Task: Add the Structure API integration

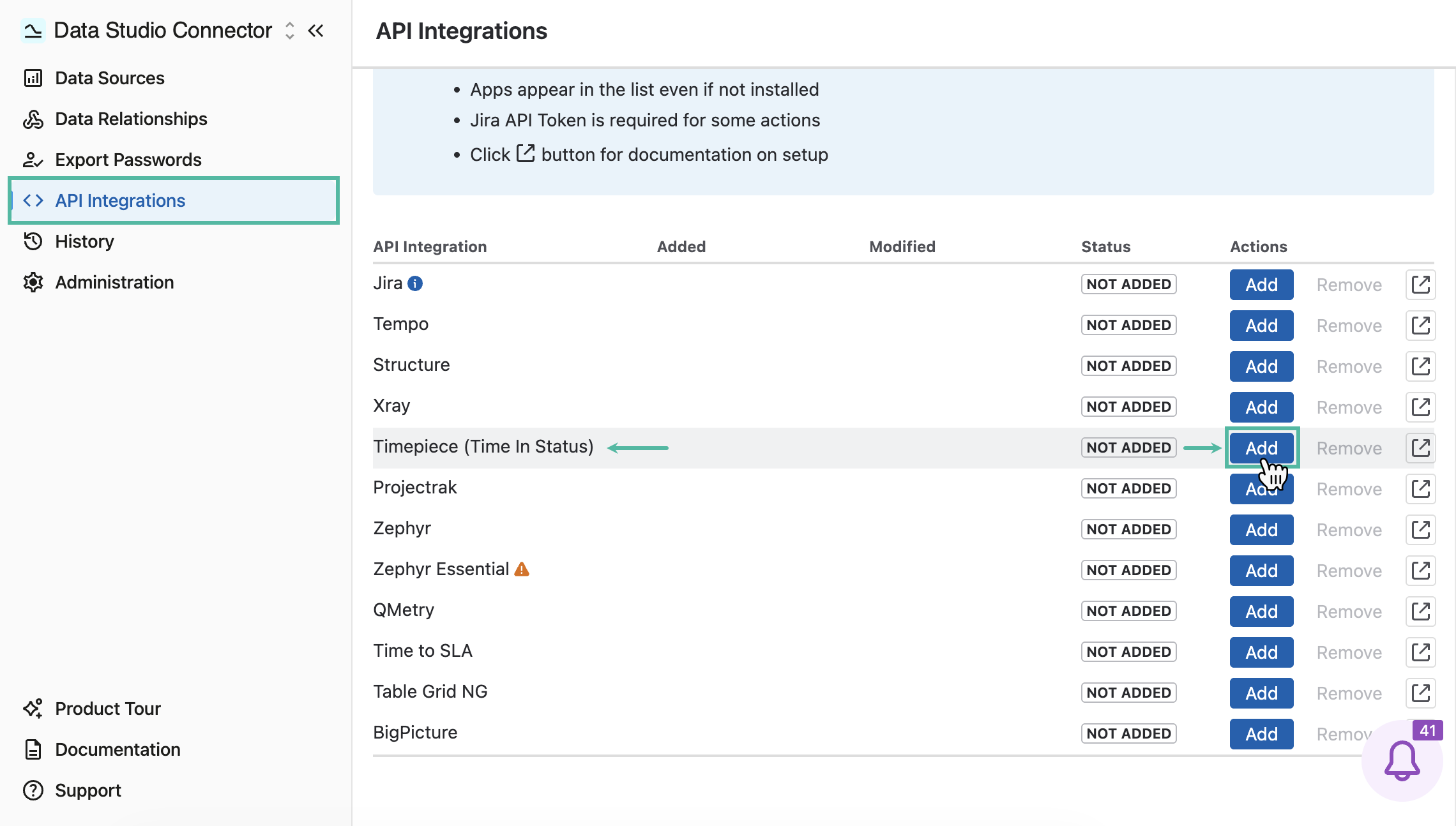Action: 1261,366
